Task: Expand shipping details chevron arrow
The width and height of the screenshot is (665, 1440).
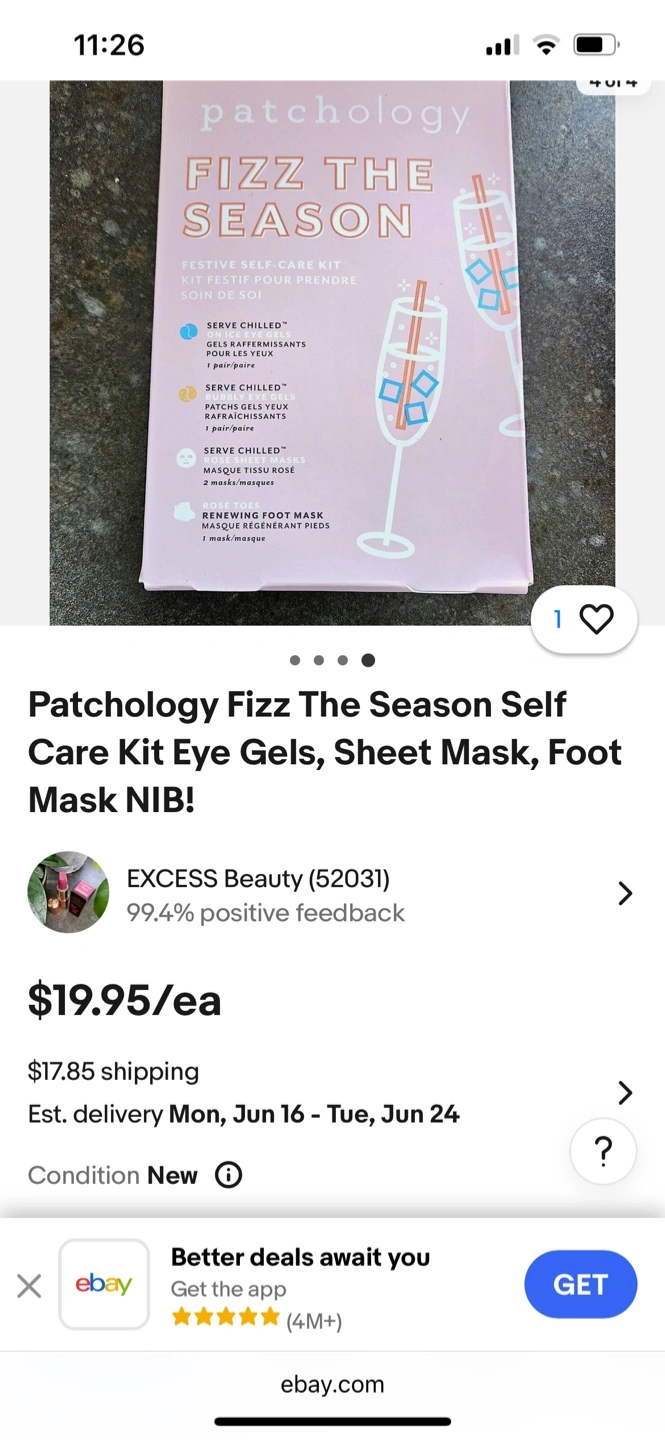Action: point(625,1092)
